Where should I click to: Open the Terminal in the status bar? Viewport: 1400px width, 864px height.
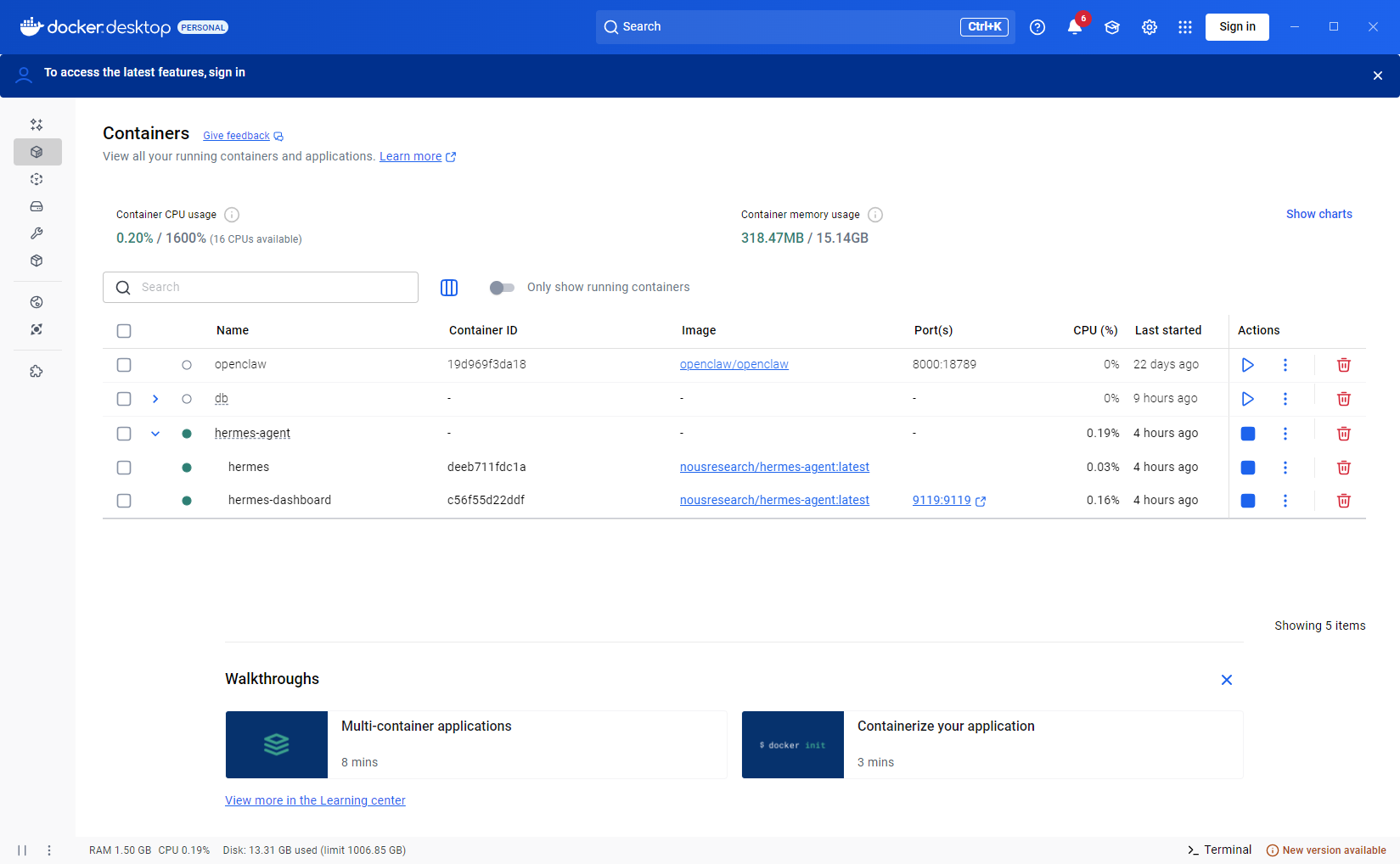tap(1219, 850)
